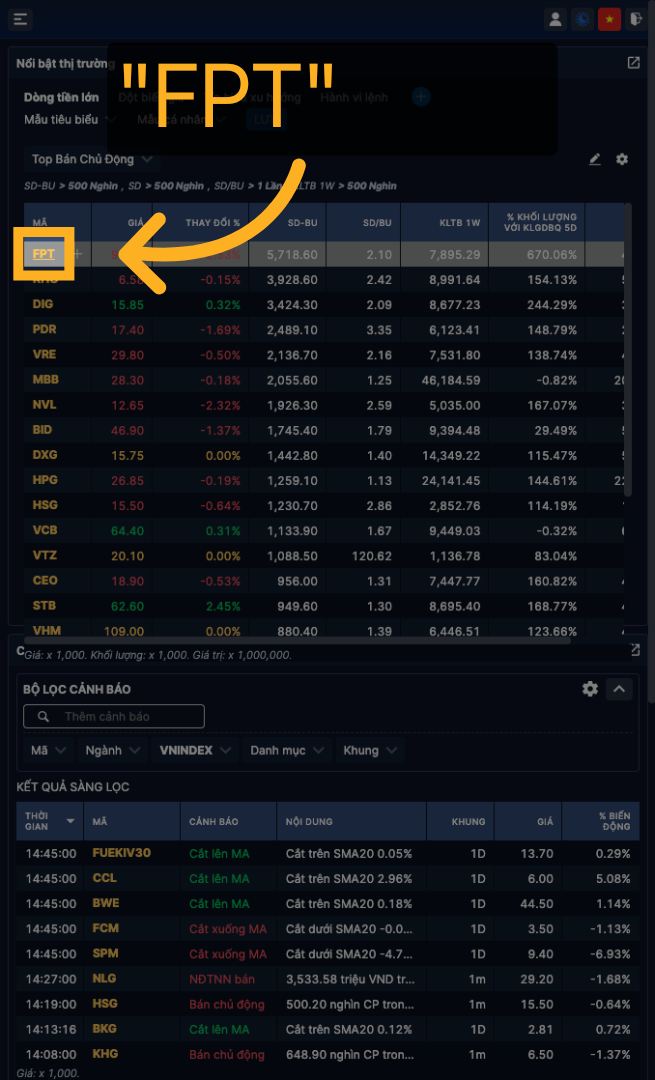Toggle the light/dark theme icon

[582, 19]
